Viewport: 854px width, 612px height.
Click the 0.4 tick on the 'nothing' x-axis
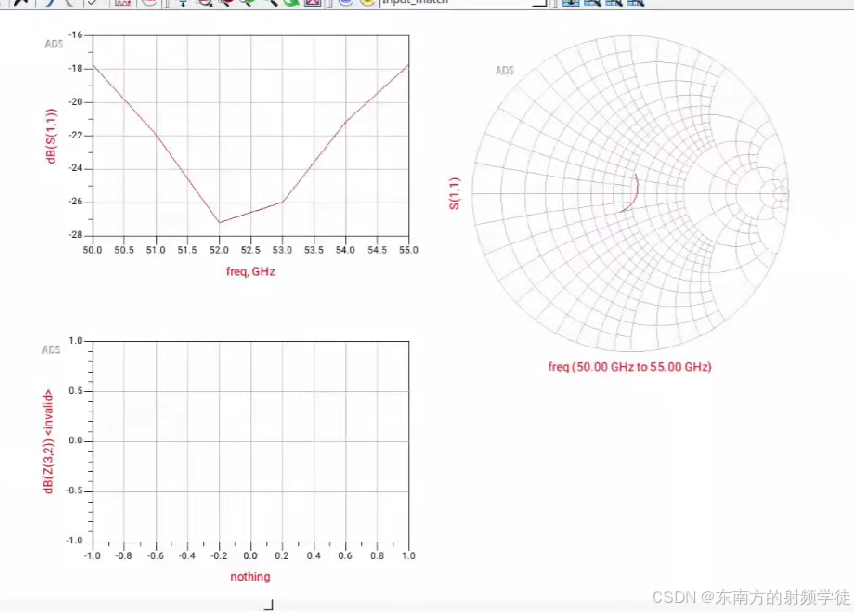(x=314, y=556)
